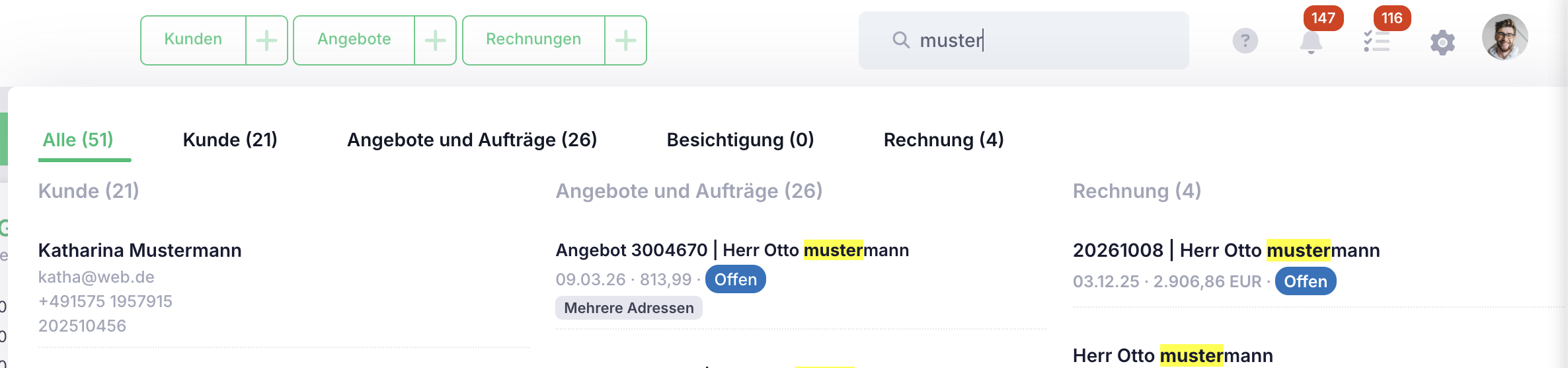Create a new Rechnung via plus icon
1568x368 pixels.
[x=626, y=40]
